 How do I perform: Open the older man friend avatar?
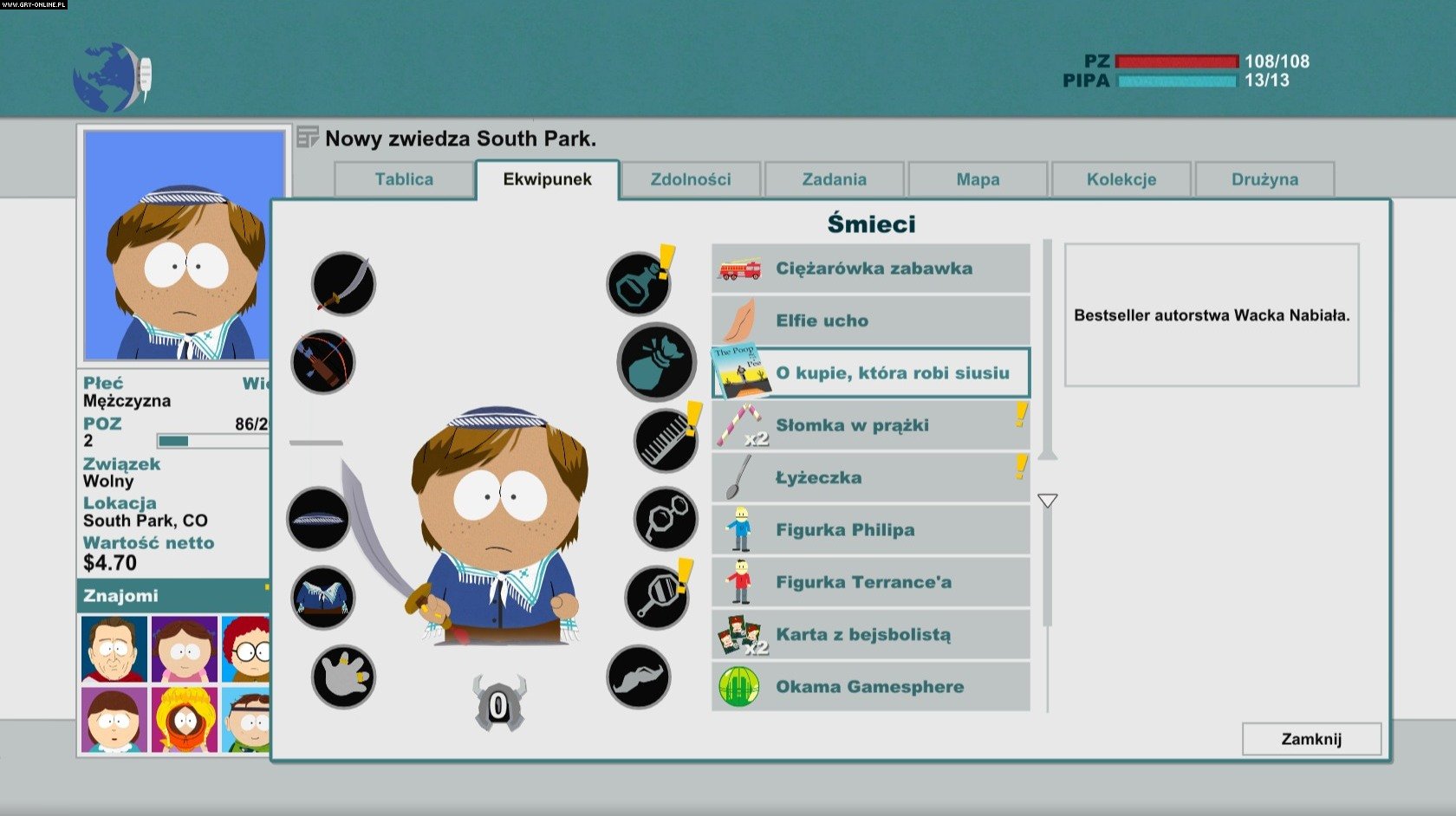coord(114,649)
